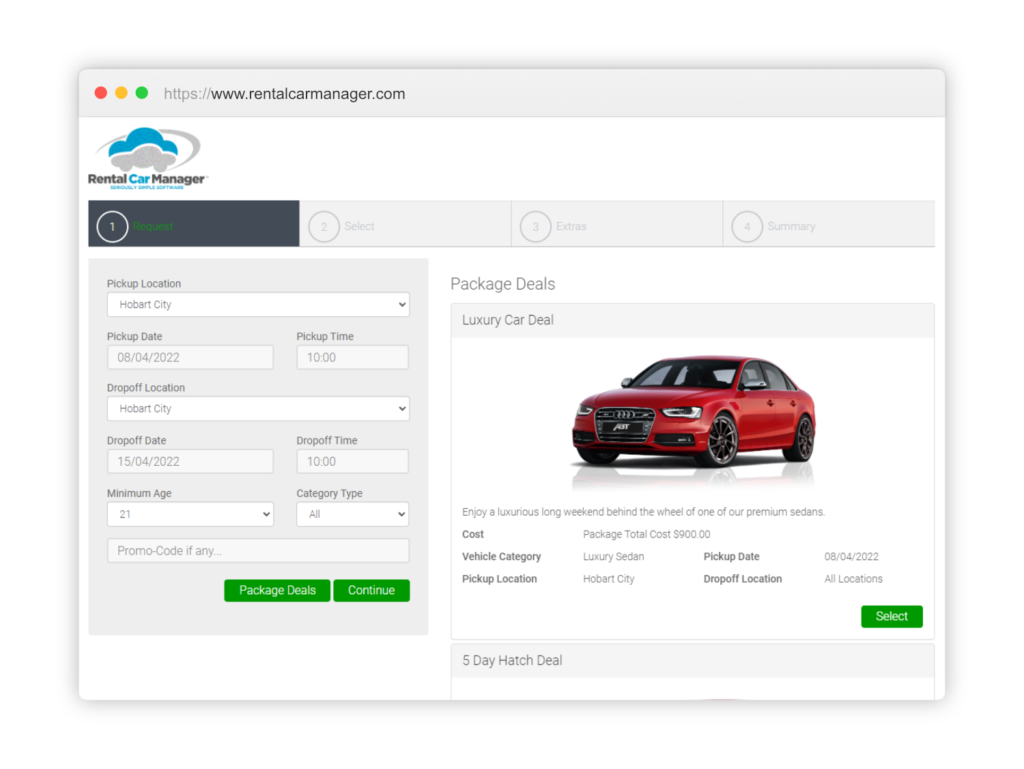This screenshot has height=769, width=1024.
Task: Click the Pickup Time field
Action: point(353,358)
